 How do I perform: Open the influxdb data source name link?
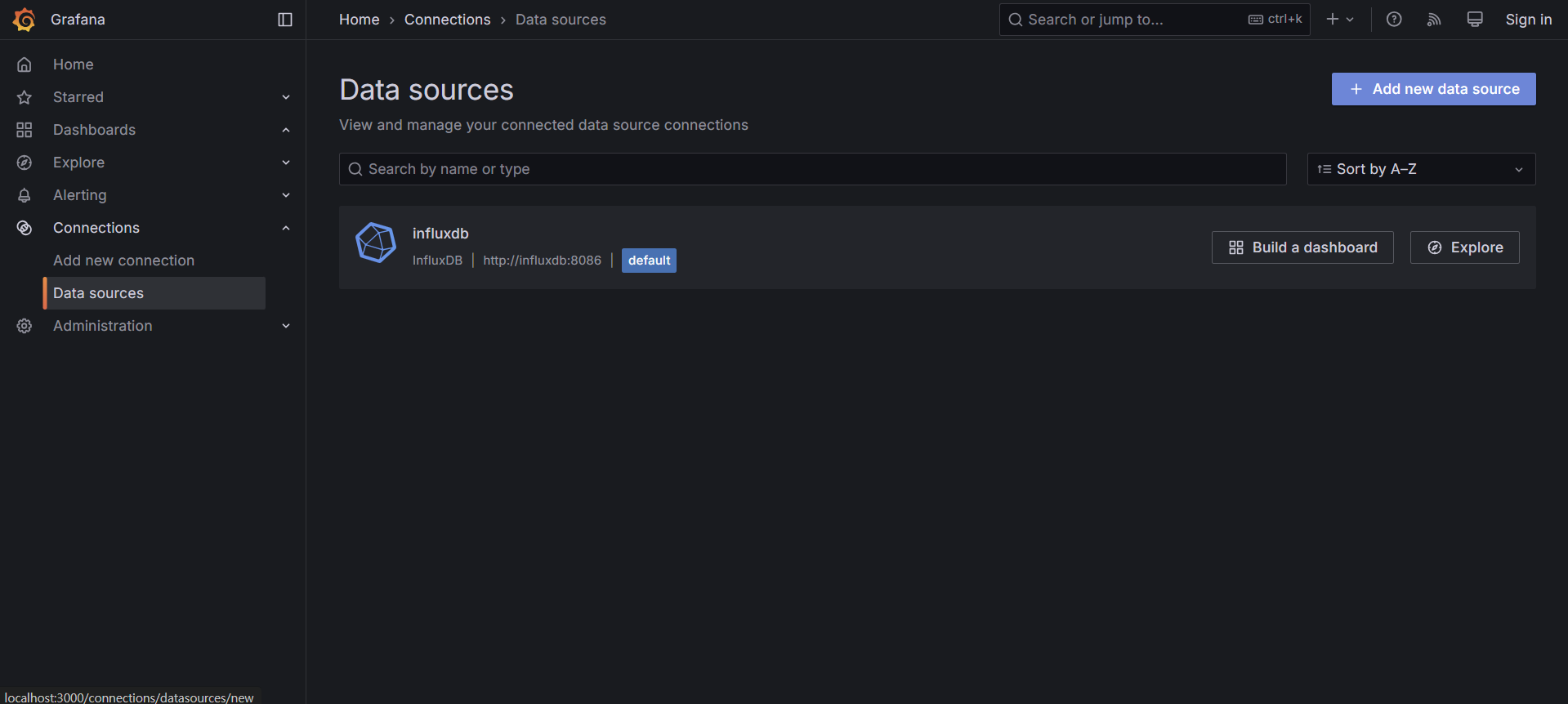click(440, 234)
